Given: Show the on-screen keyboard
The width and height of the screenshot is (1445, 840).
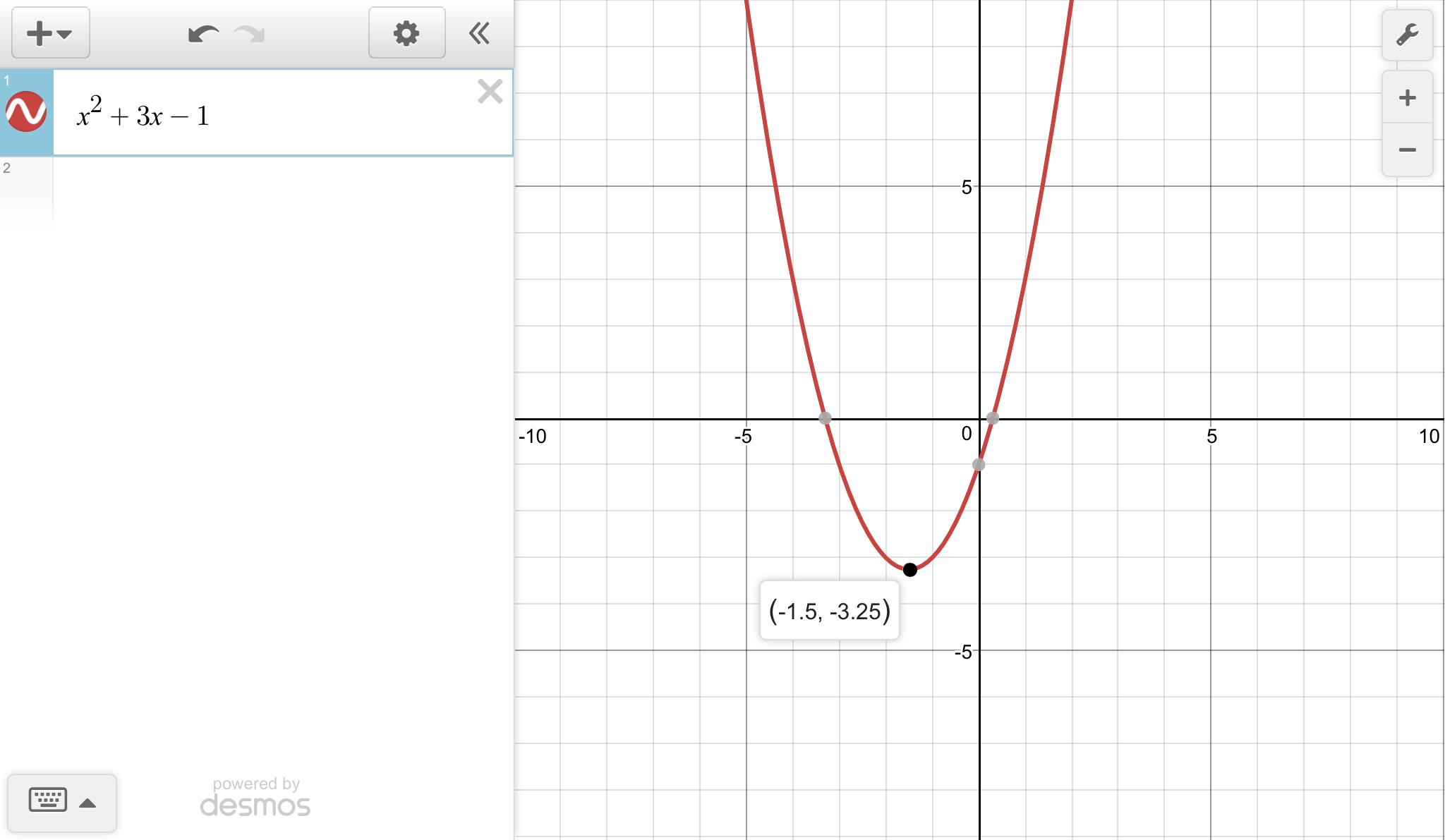Looking at the screenshot, I should click(x=48, y=801).
